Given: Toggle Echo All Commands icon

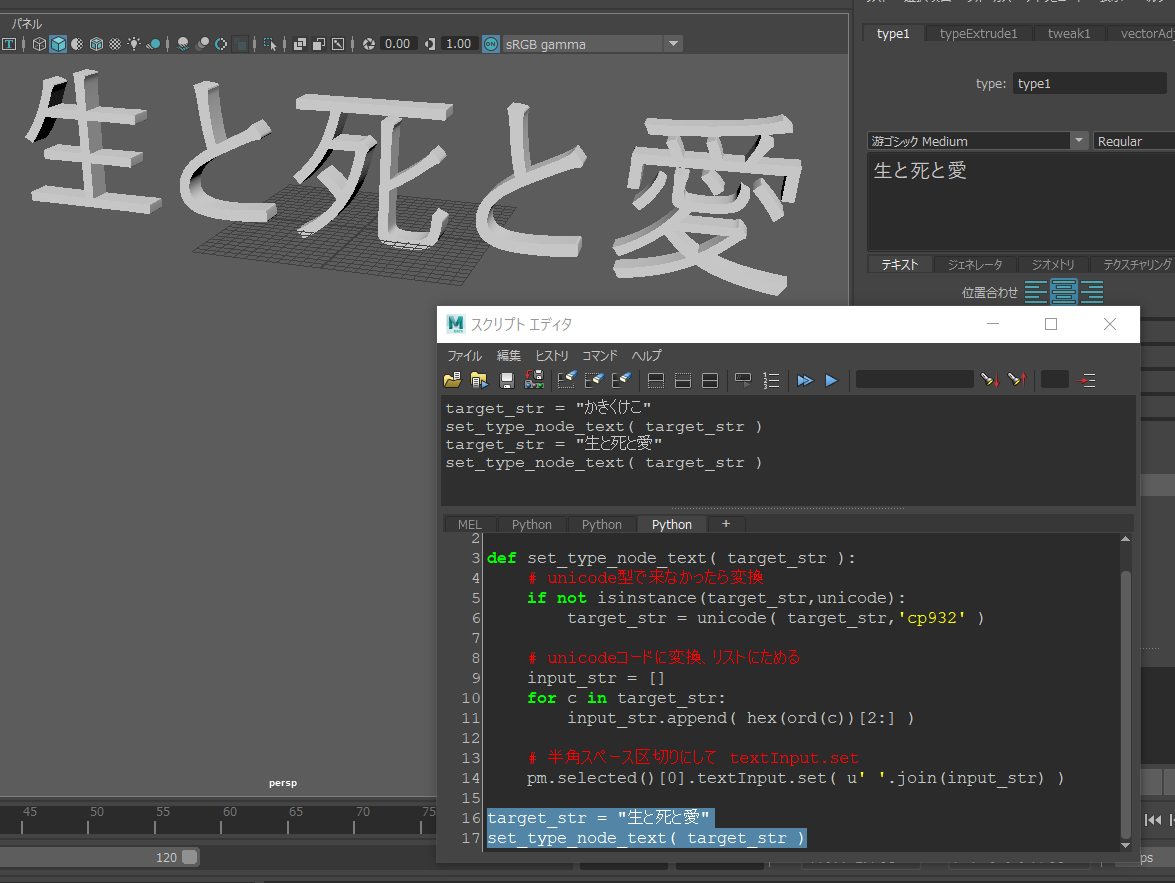Looking at the screenshot, I should pyautogui.click(x=743, y=380).
